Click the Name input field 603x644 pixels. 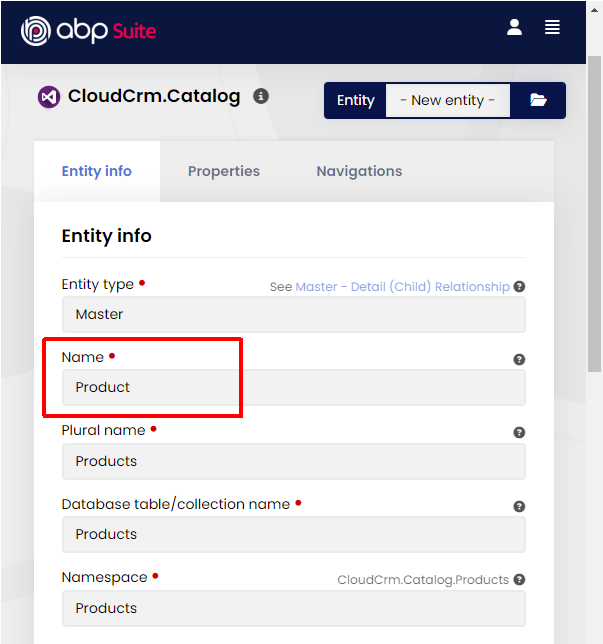[x=293, y=388]
